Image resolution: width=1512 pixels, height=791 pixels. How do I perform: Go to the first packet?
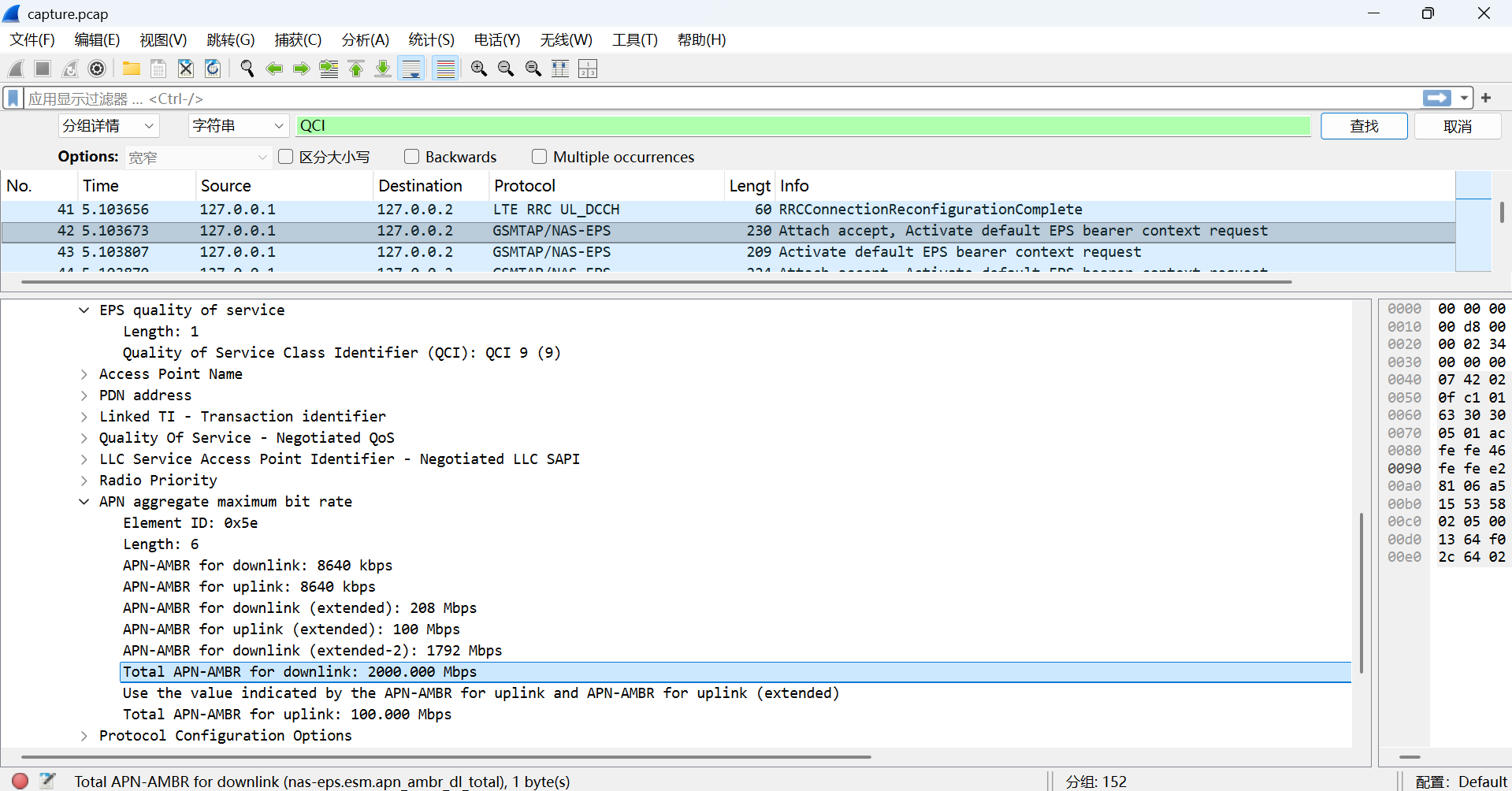coord(356,69)
